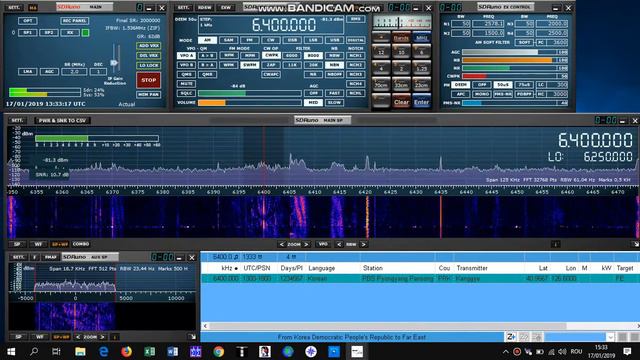
Task: Open EXW in the RX Control header
Action: [225, 7]
